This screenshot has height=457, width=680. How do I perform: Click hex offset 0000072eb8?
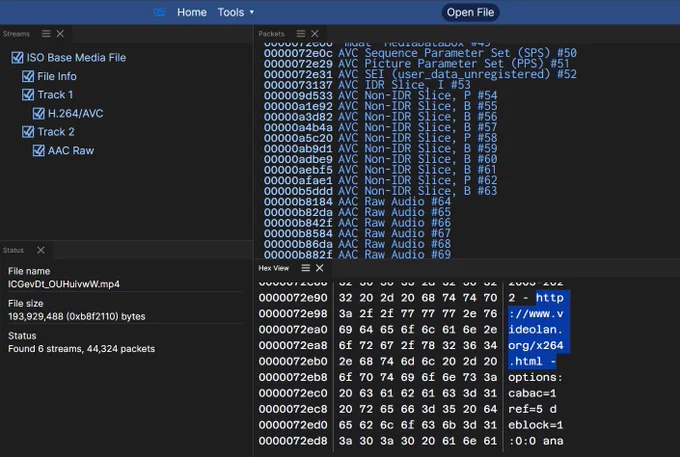tap(293, 378)
